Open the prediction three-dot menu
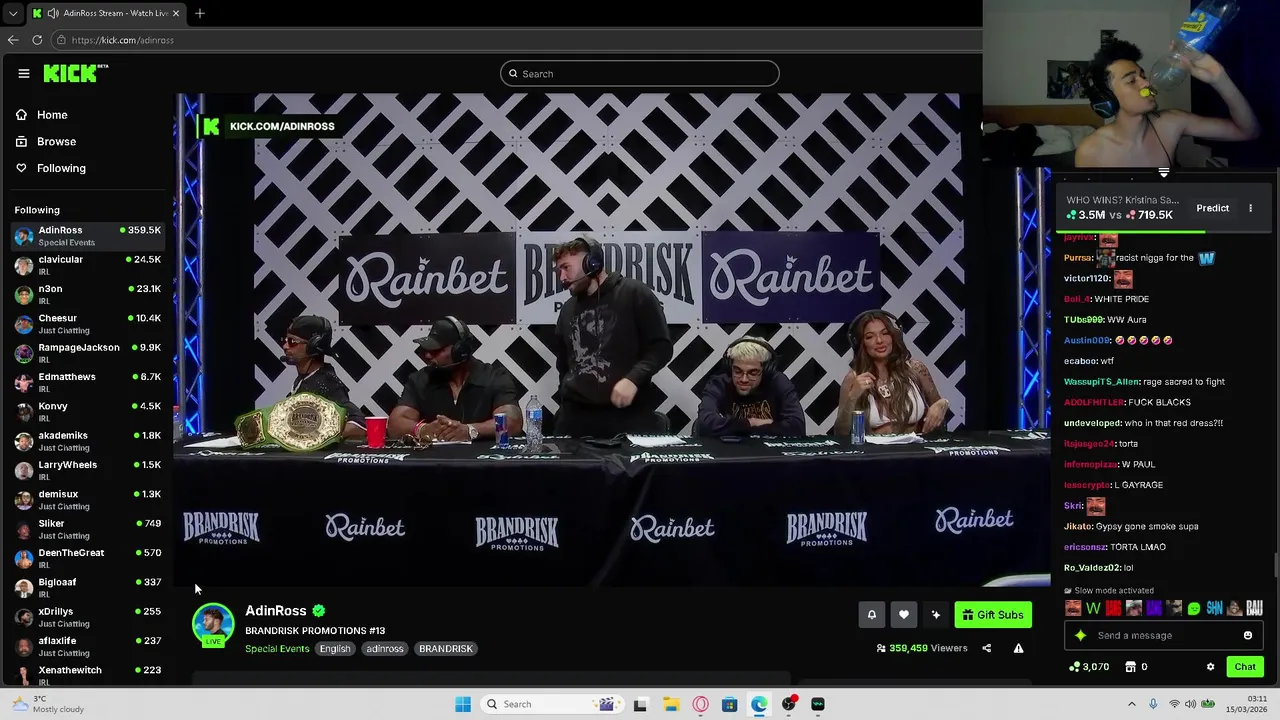 (x=1250, y=208)
